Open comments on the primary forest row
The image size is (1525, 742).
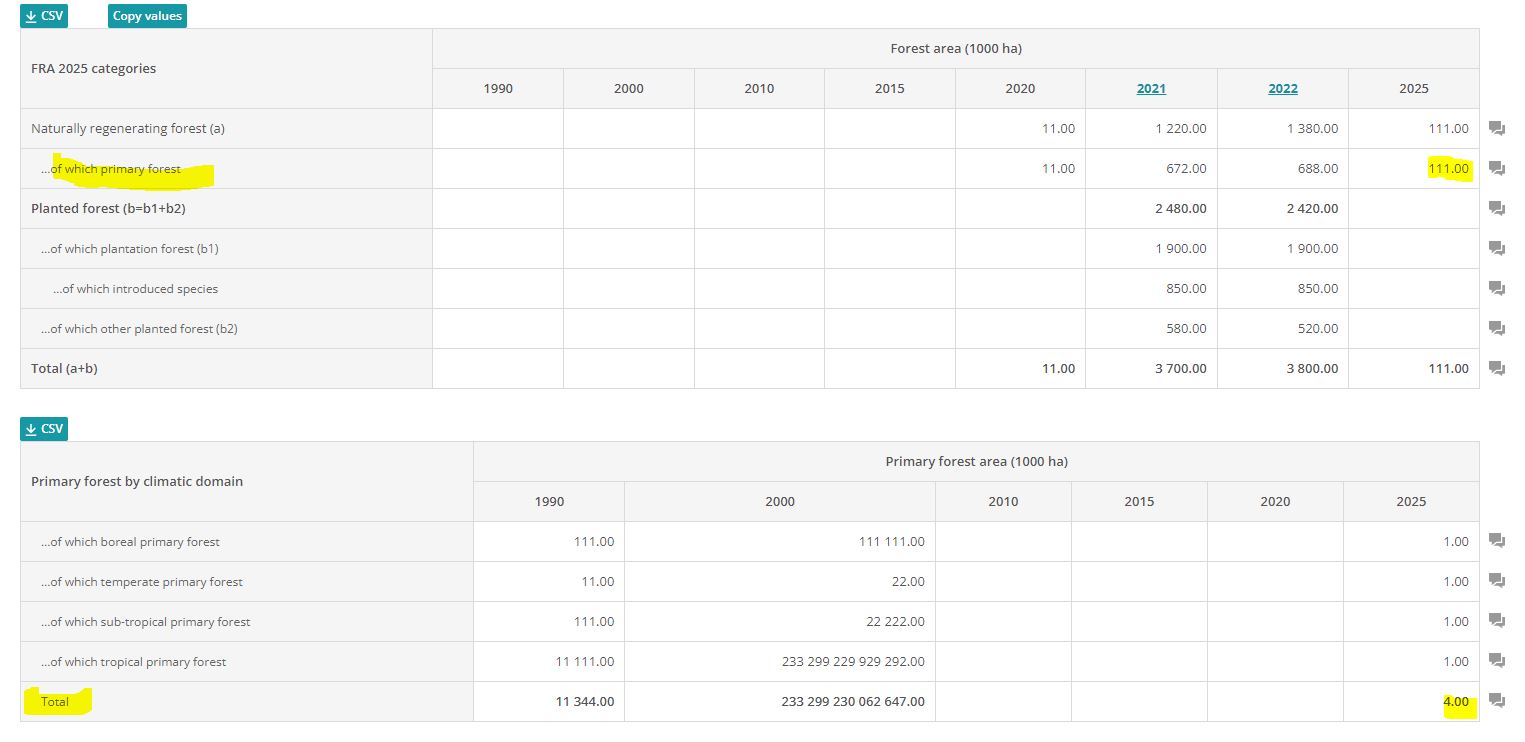click(1496, 168)
